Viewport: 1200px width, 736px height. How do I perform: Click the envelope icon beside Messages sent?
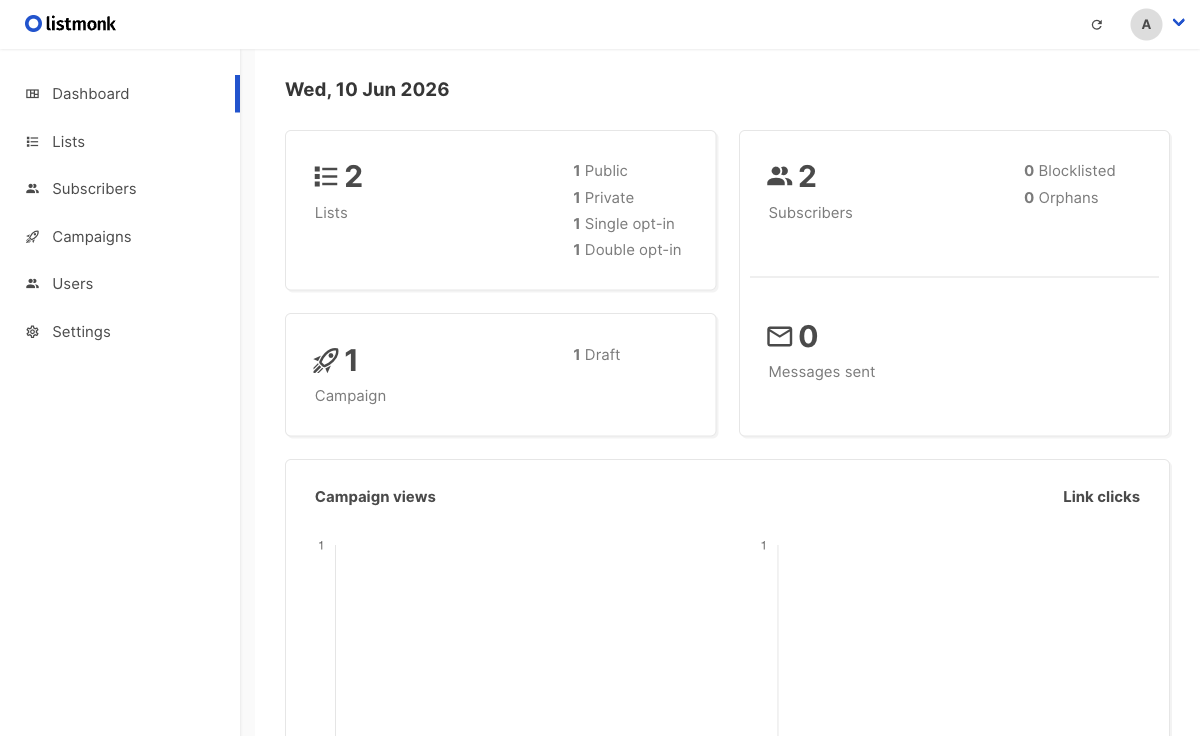(x=780, y=337)
